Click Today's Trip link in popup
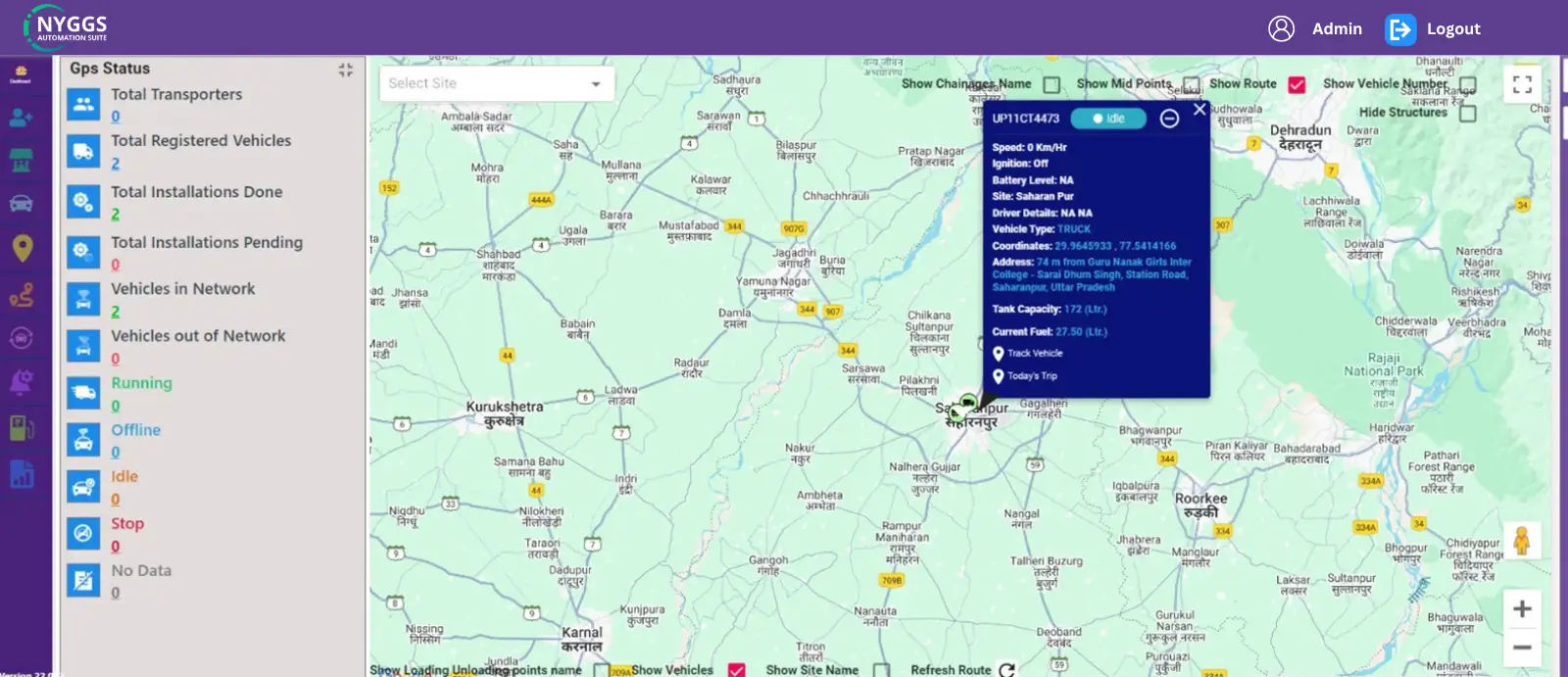The width and height of the screenshot is (1568, 677). pos(1032,376)
